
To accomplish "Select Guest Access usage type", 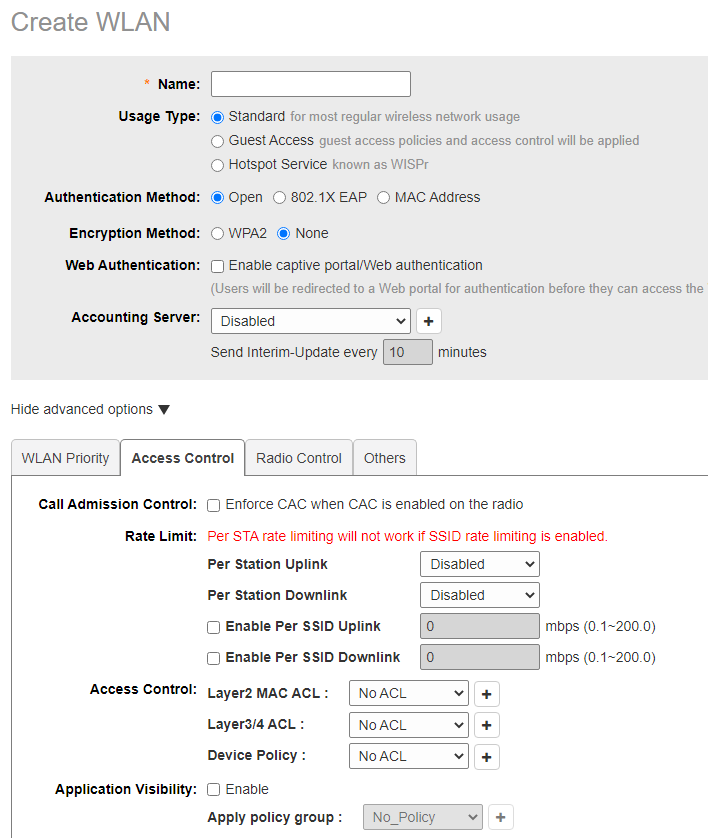I will [217, 141].
